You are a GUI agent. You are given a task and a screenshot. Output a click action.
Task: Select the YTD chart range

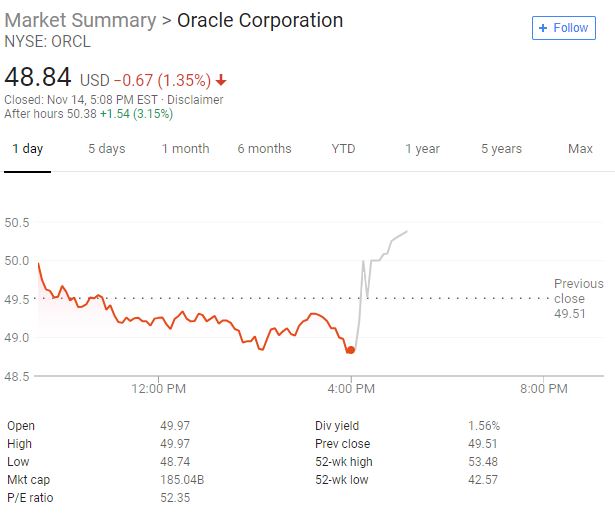point(343,149)
